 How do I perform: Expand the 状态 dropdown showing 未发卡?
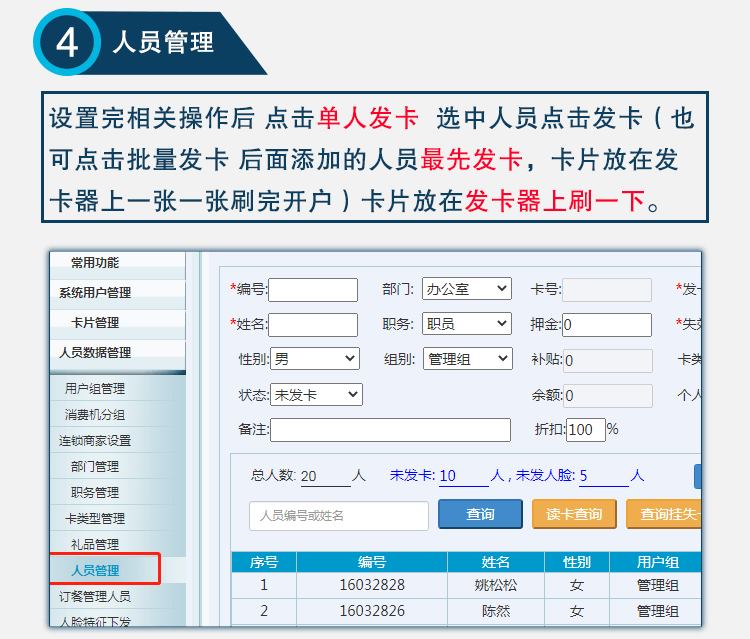pyautogui.click(x=315, y=394)
